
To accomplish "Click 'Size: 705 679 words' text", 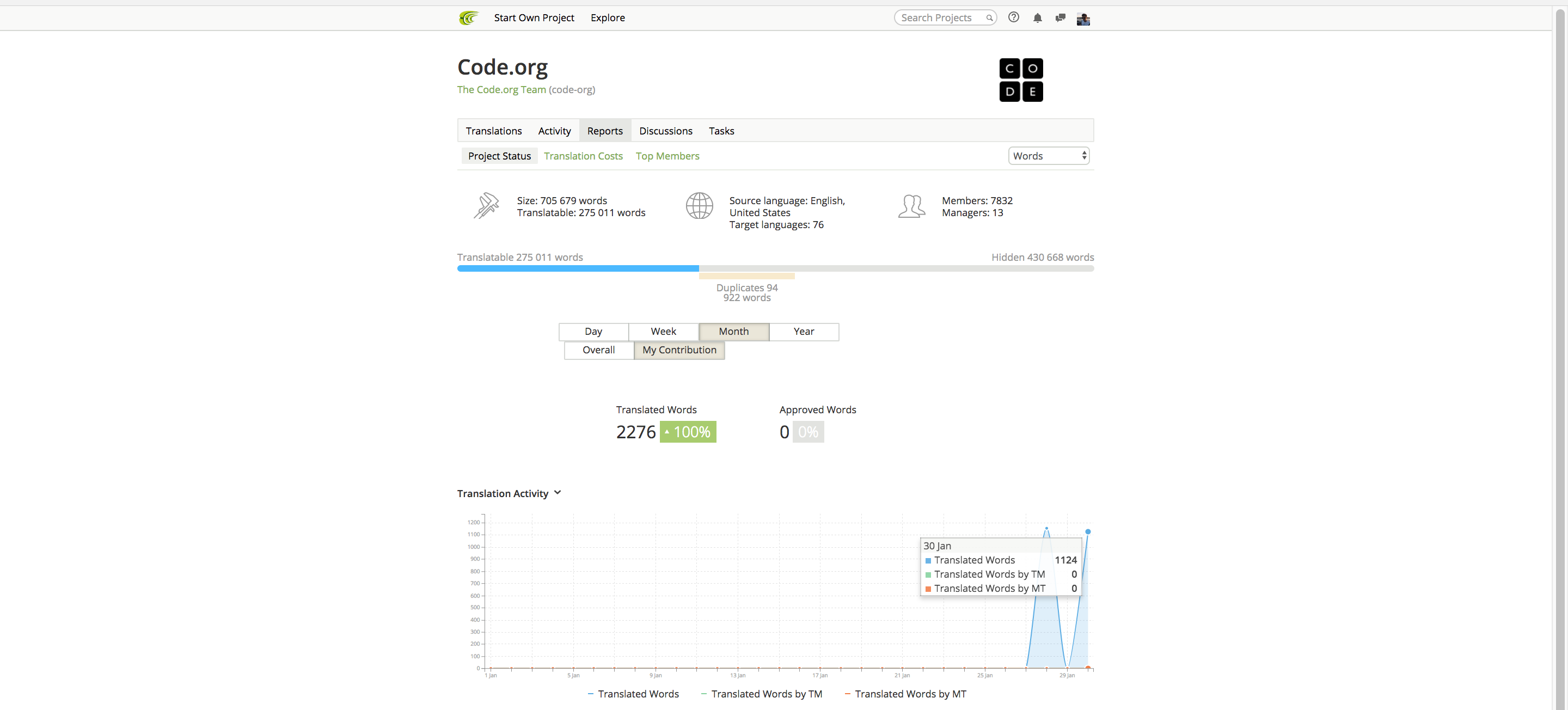I will coord(562,200).
